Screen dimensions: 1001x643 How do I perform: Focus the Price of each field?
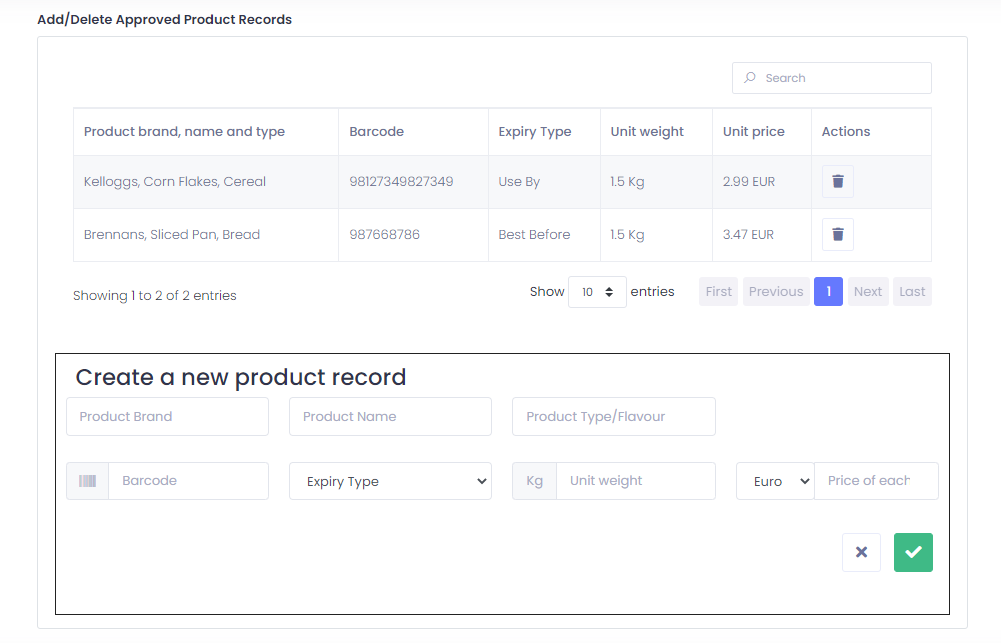(876, 481)
